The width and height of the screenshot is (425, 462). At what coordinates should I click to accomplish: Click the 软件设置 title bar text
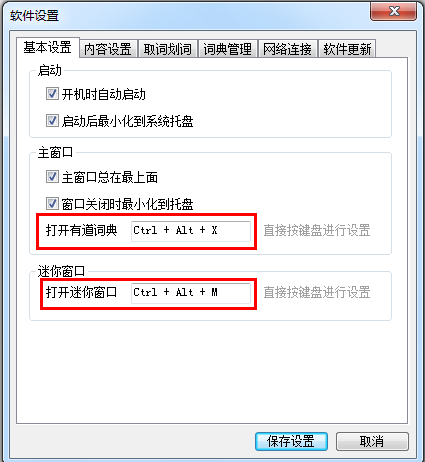click(34, 16)
